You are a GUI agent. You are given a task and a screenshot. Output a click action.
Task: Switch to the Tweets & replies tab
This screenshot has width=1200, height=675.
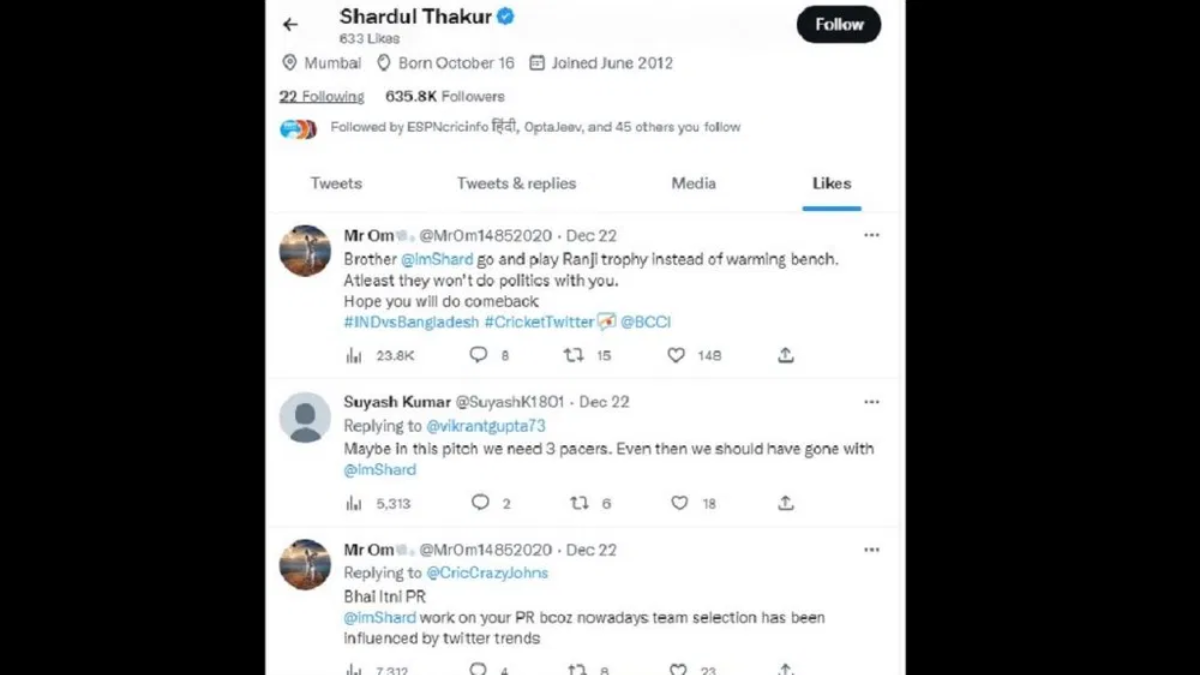517,183
